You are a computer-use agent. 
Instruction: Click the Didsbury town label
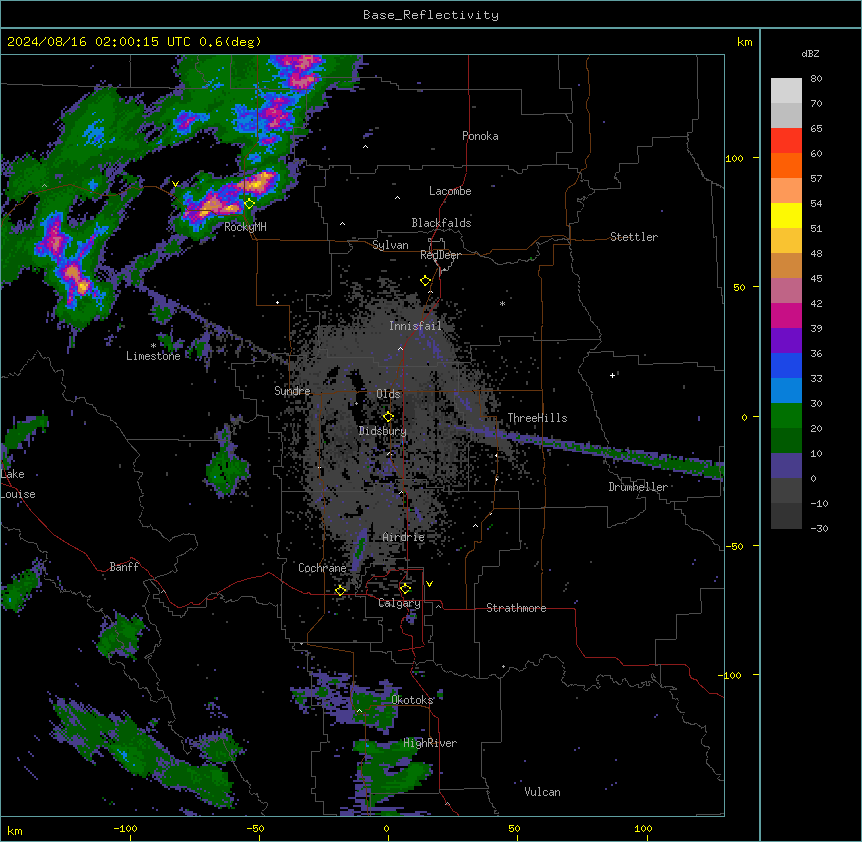coord(383,431)
